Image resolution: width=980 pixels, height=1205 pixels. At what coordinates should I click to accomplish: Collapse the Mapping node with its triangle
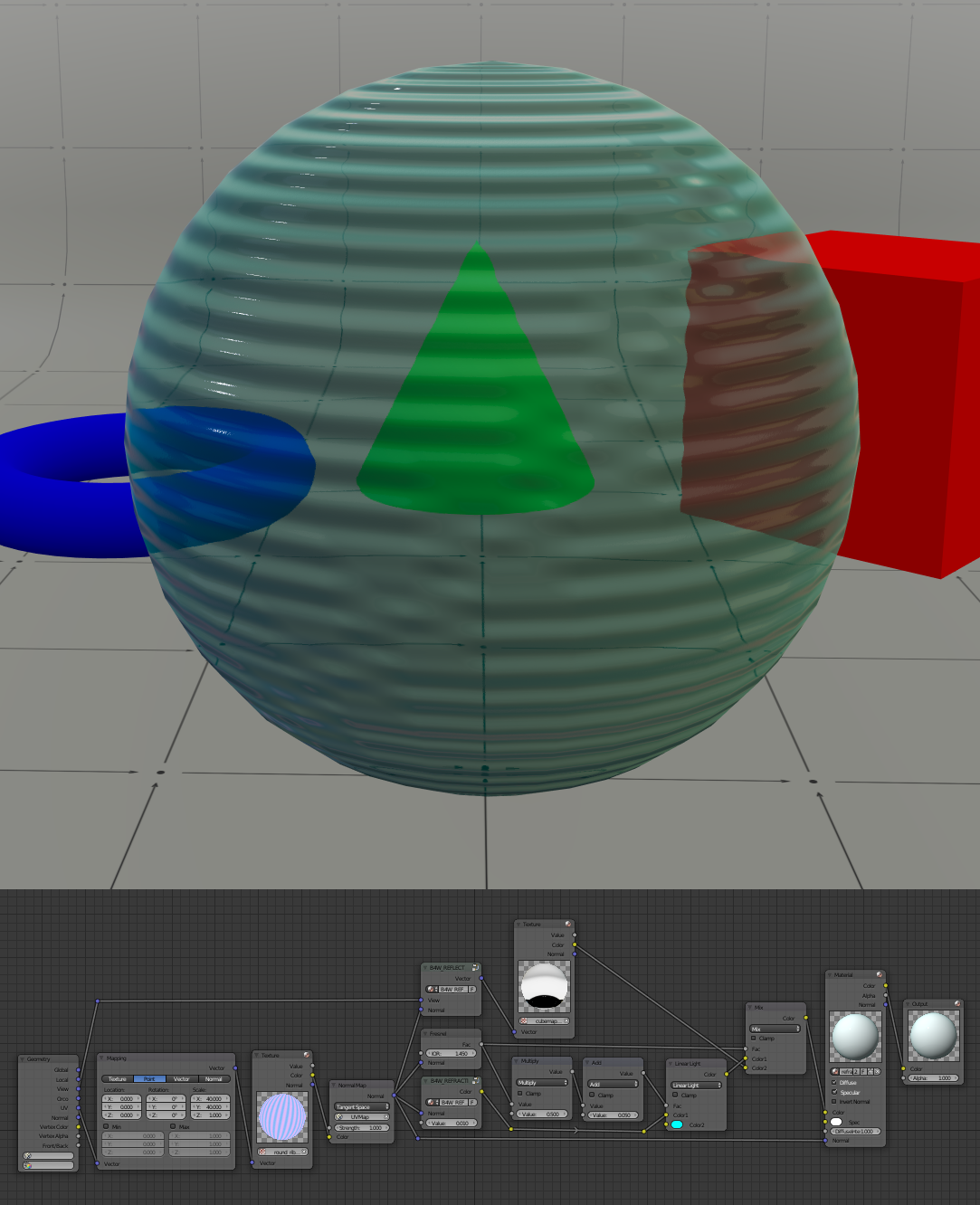pos(101,1058)
